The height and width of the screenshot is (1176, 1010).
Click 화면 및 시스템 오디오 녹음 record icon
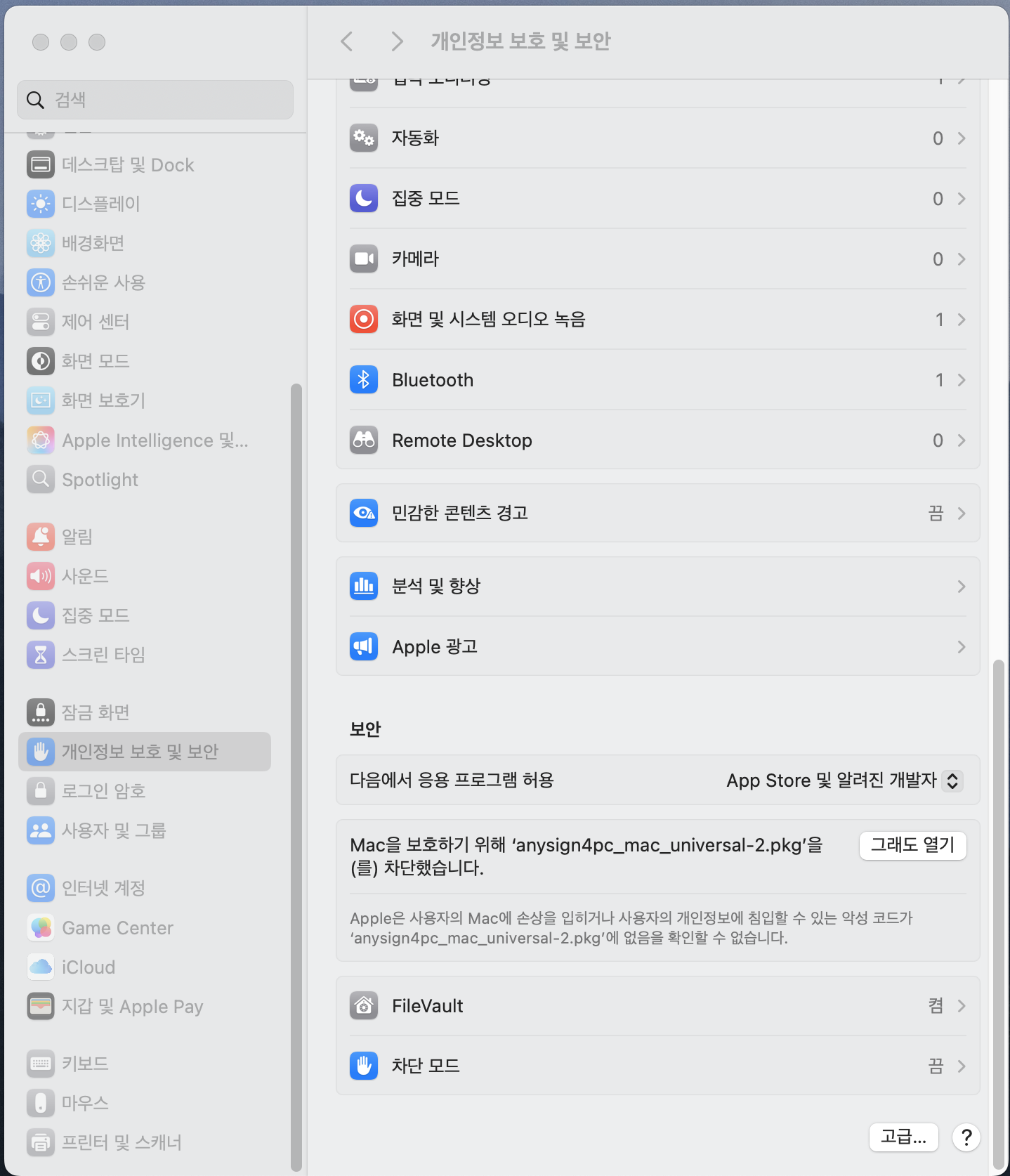tap(364, 320)
